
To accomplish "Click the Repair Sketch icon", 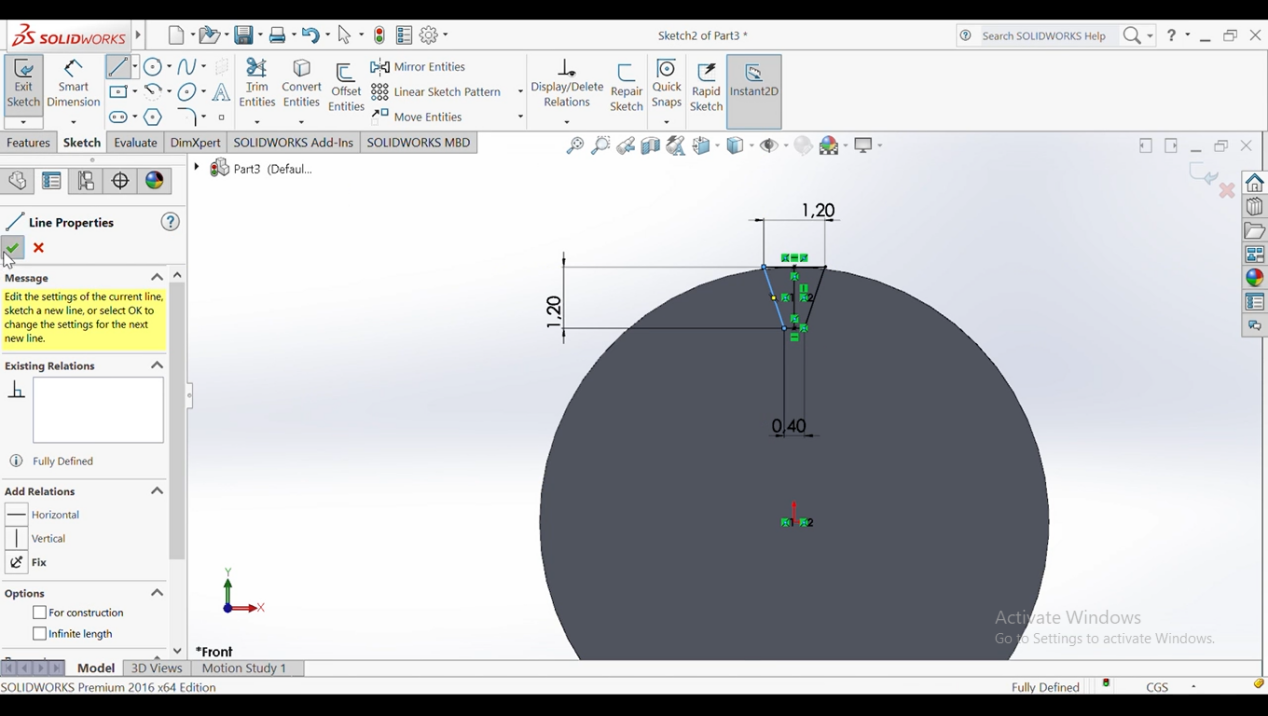I will 627,87.
